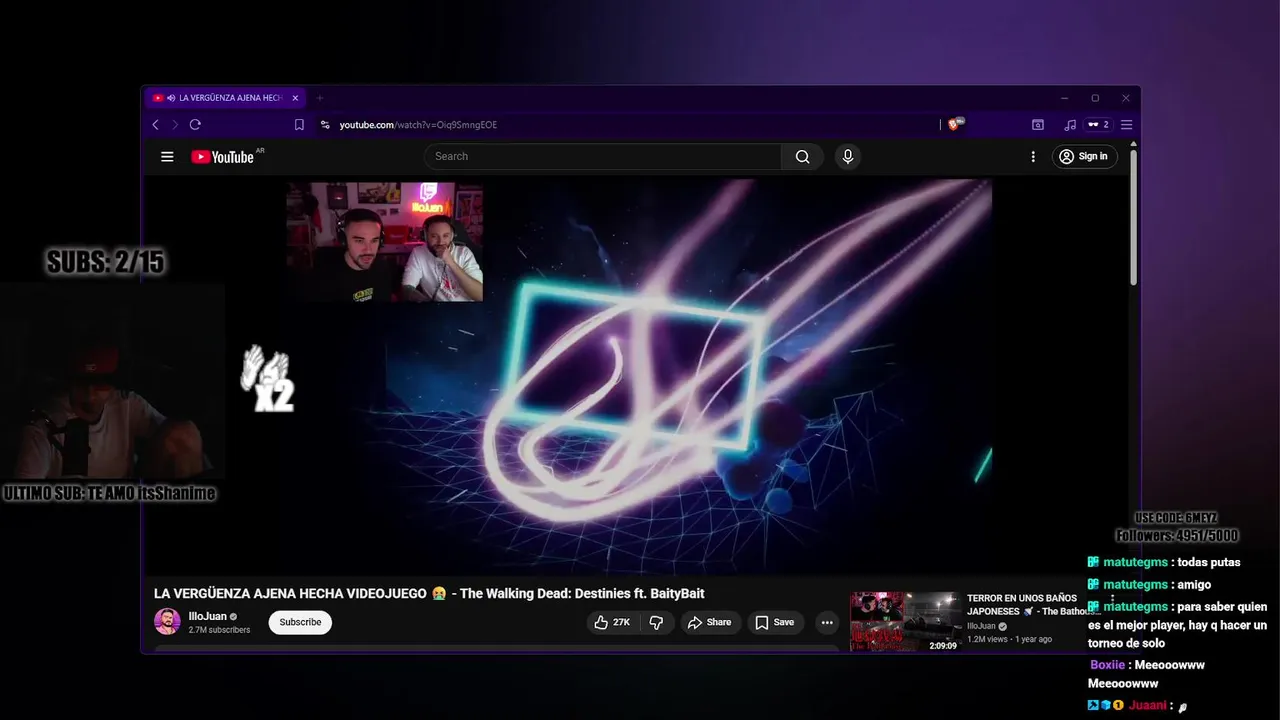Viewport: 1280px width, 720px height.
Task: Dislike the video with thumbs-down
Action: [x=656, y=622]
